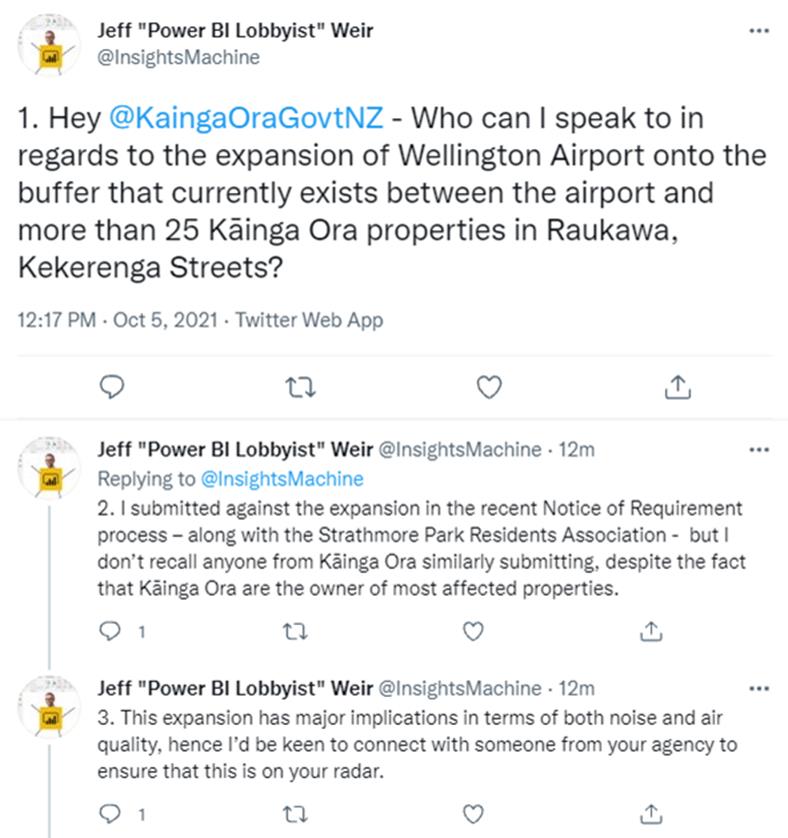This screenshot has height=838, width=788.
Task: Reply to tweet about Notice of Requirement
Action: [x=112, y=631]
